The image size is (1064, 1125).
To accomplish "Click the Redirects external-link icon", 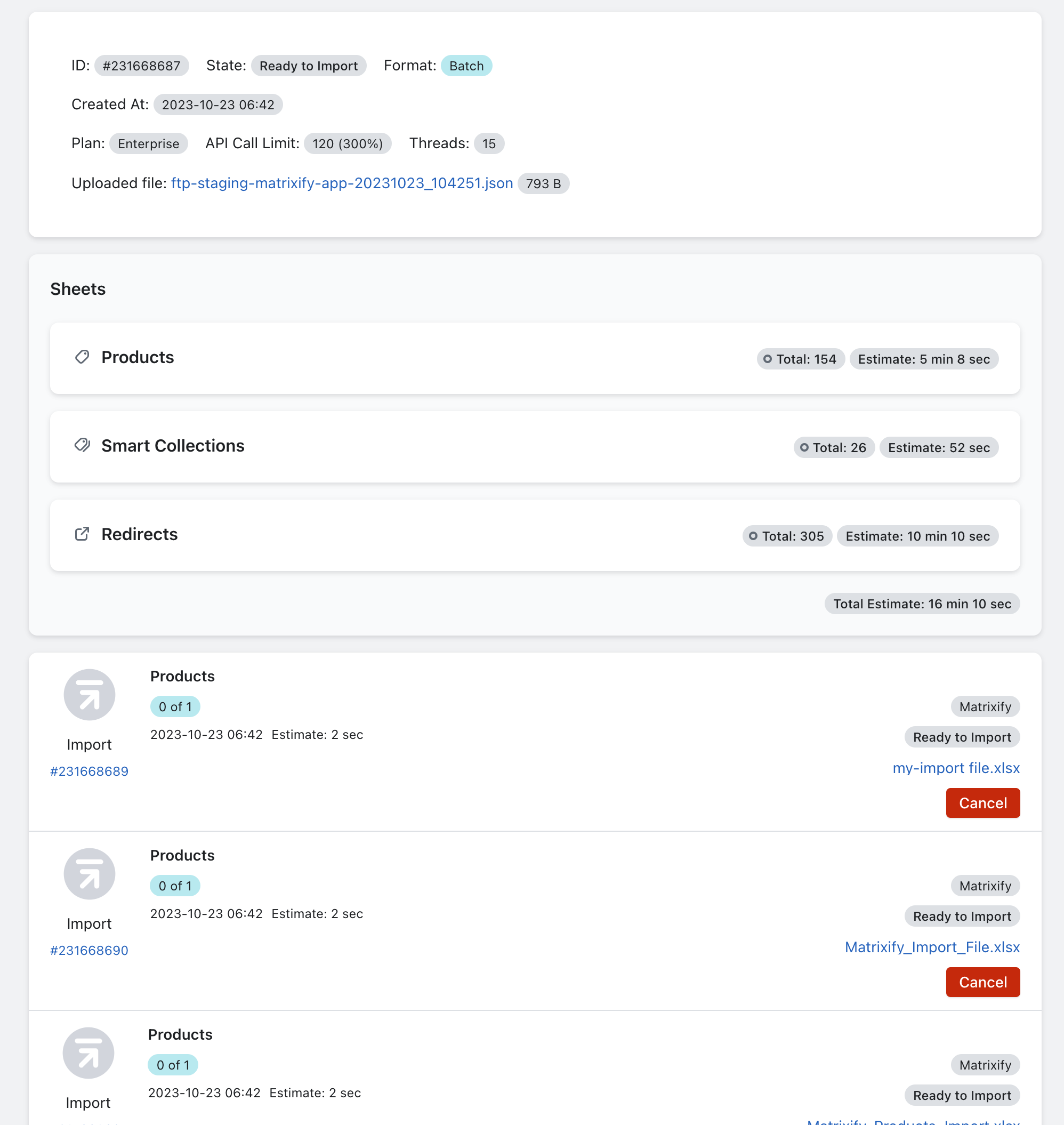I will [82, 534].
